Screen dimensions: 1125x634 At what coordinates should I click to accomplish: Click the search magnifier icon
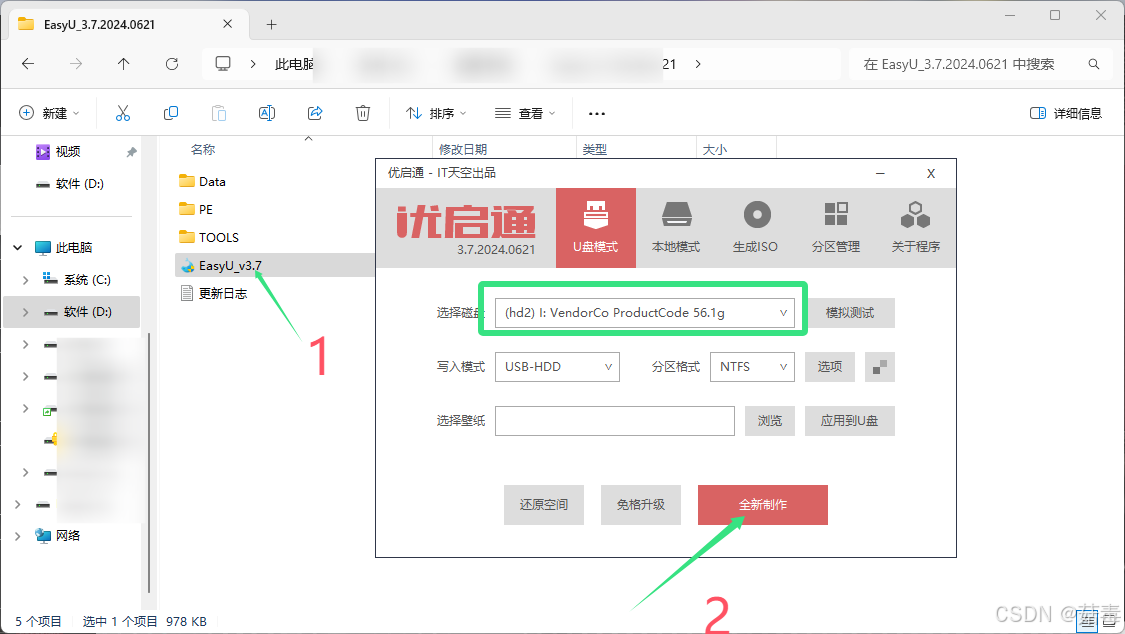pyautogui.click(x=1093, y=64)
